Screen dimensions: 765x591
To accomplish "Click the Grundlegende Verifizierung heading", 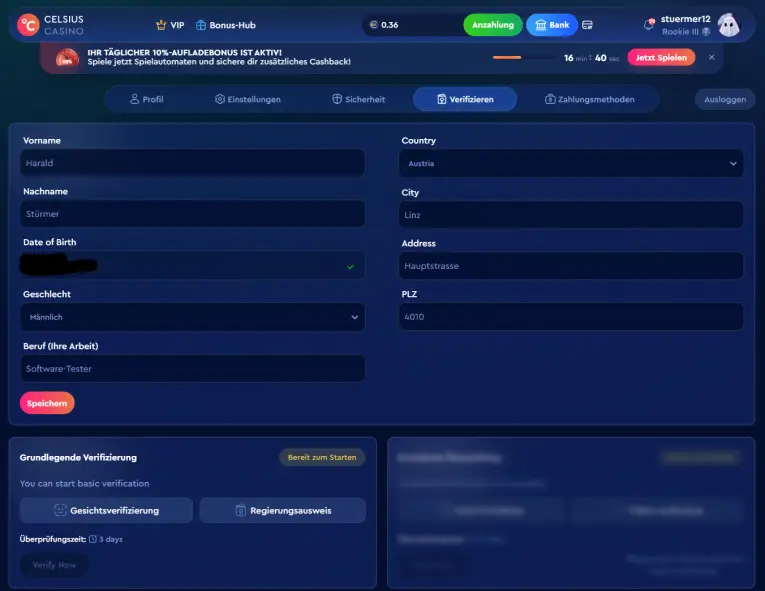I will 78,457.
